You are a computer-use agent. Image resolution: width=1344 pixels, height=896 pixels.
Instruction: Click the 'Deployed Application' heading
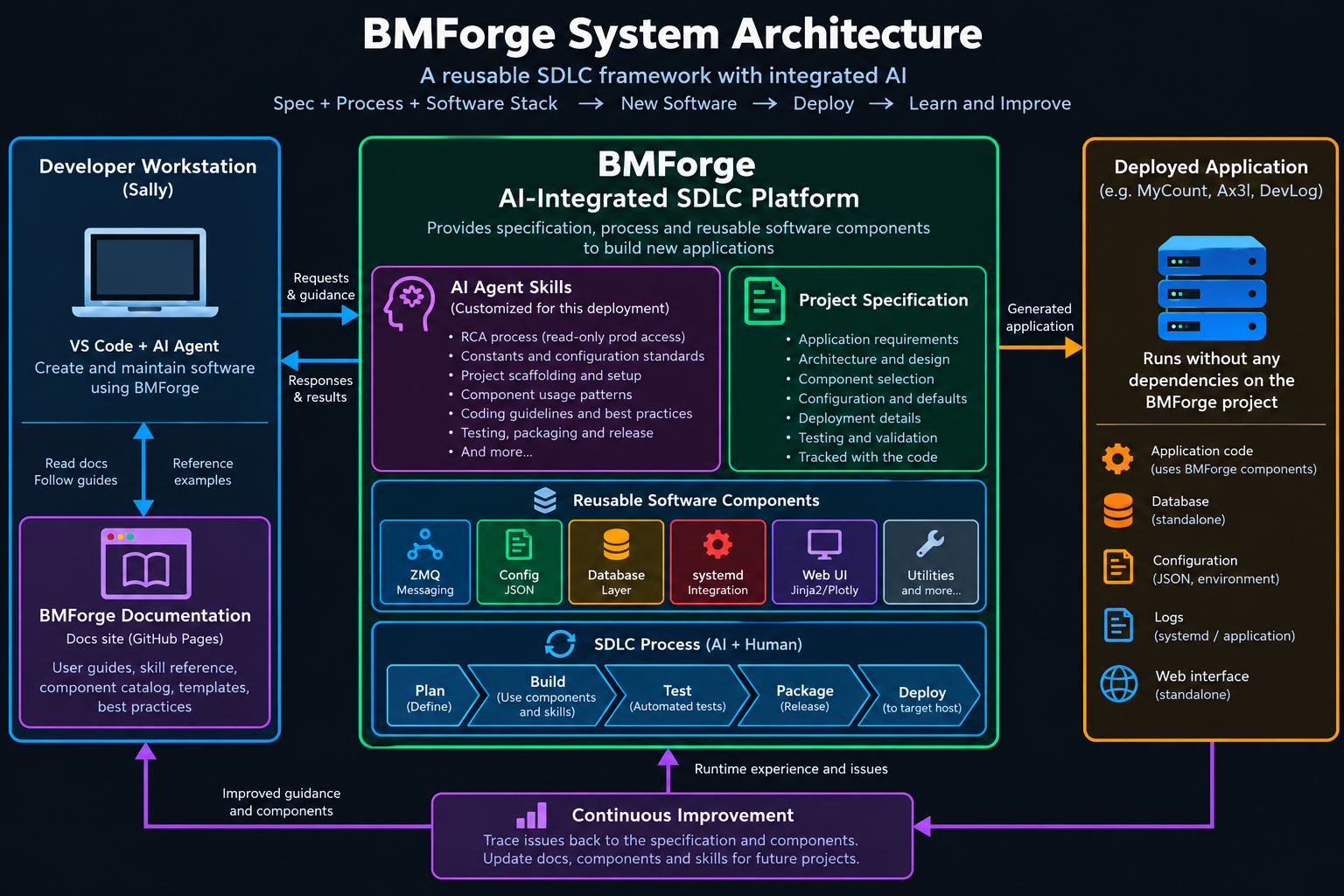click(x=1211, y=167)
